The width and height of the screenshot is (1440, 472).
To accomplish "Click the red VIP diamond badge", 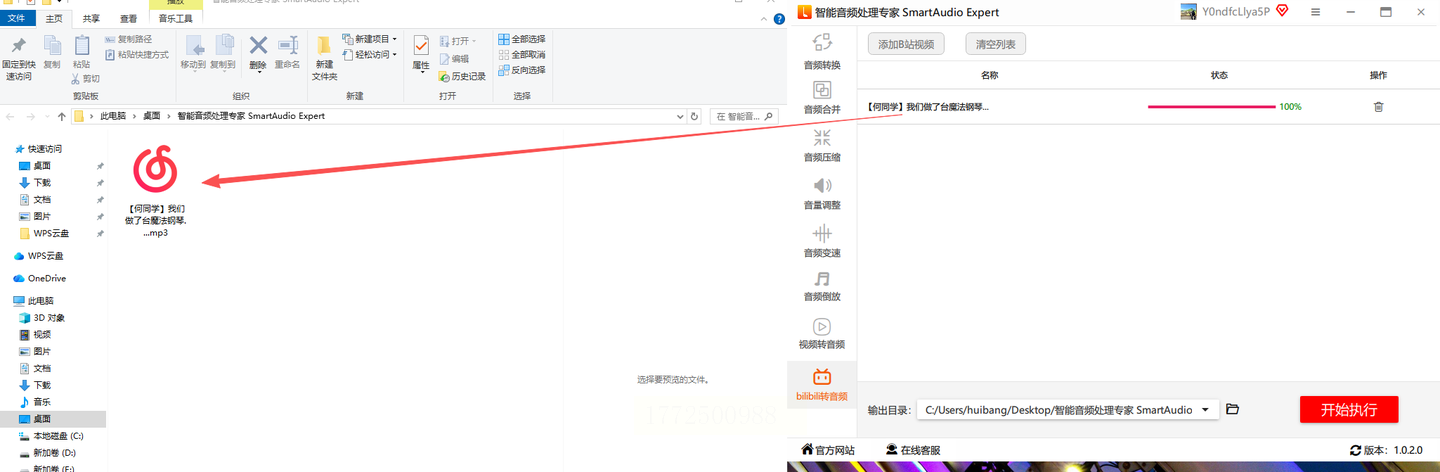I will pos(1282,11).
